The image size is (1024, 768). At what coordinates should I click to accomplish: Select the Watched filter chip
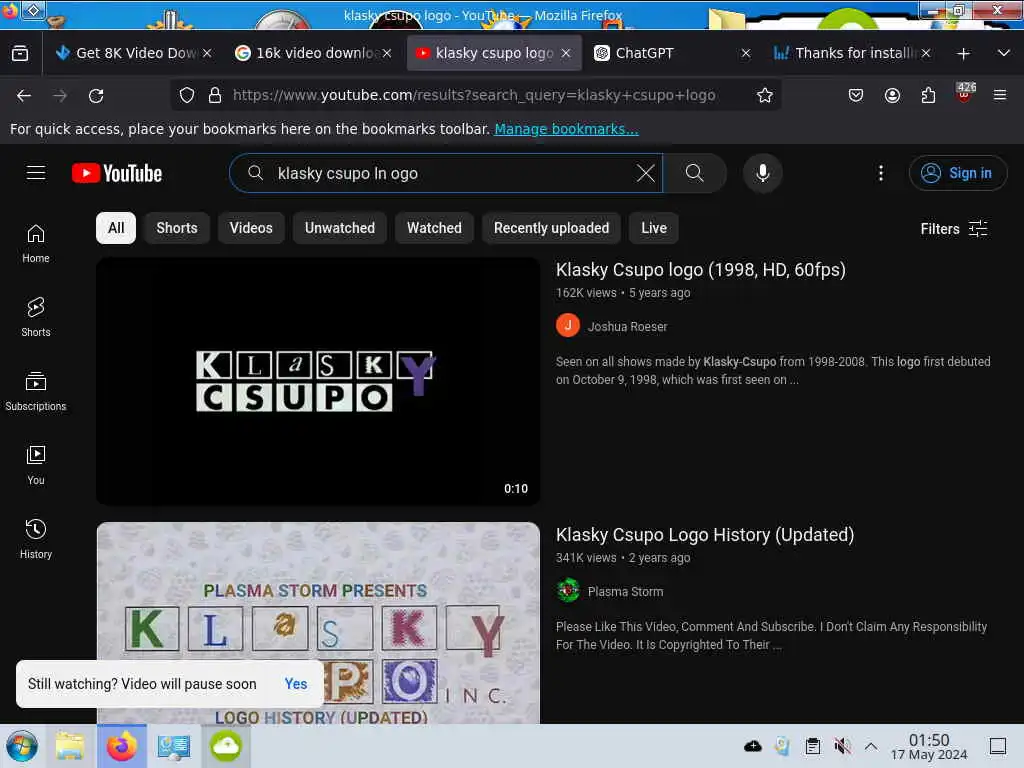point(434,228)
